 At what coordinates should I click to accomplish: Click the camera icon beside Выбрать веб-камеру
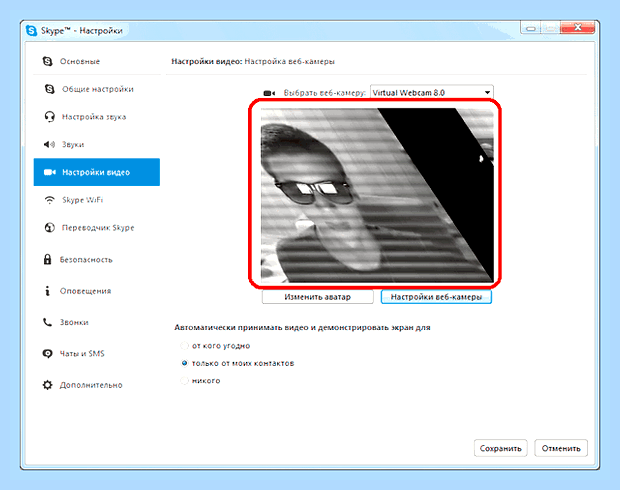point(269,93)
